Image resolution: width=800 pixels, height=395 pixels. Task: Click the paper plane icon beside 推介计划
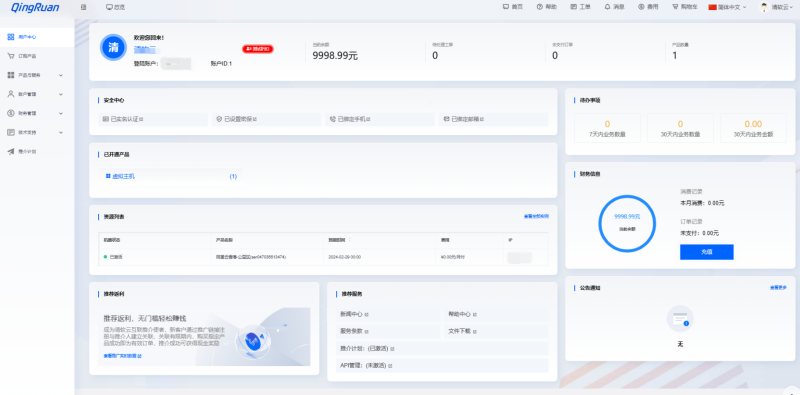pyautogui.click(x=11, y=152)
